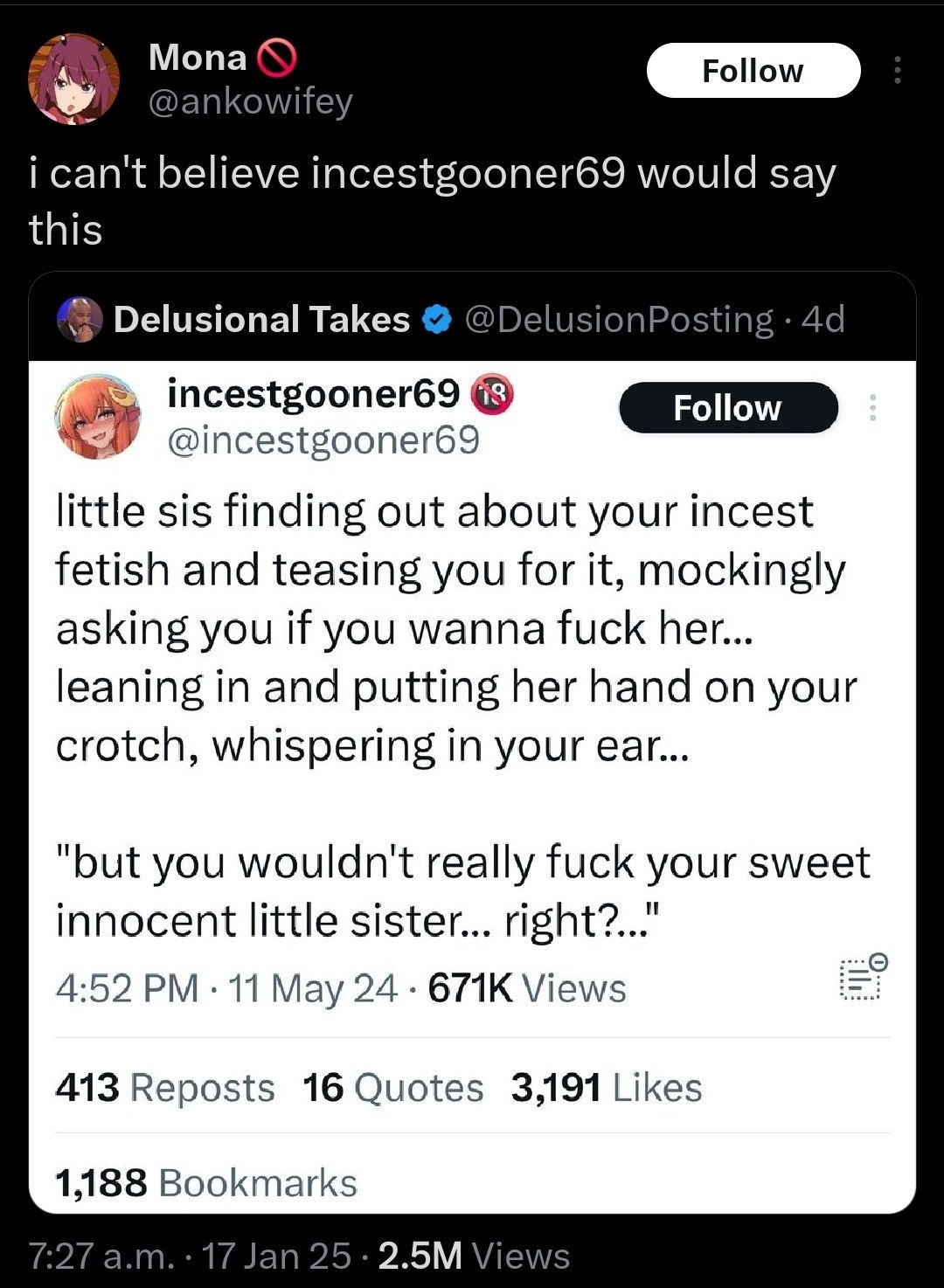944x1288 pixels.
Task: Click the 4d timestamp on the quoted post
Action: click(x=823, y=320)
